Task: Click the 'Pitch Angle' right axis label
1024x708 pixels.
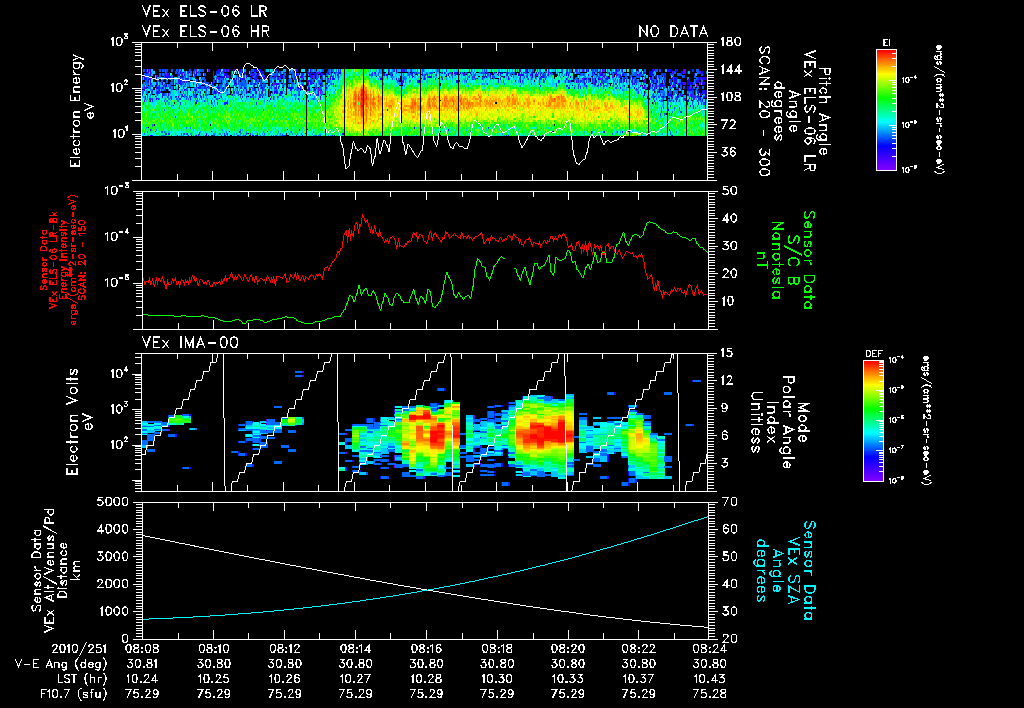Action: 824,111
